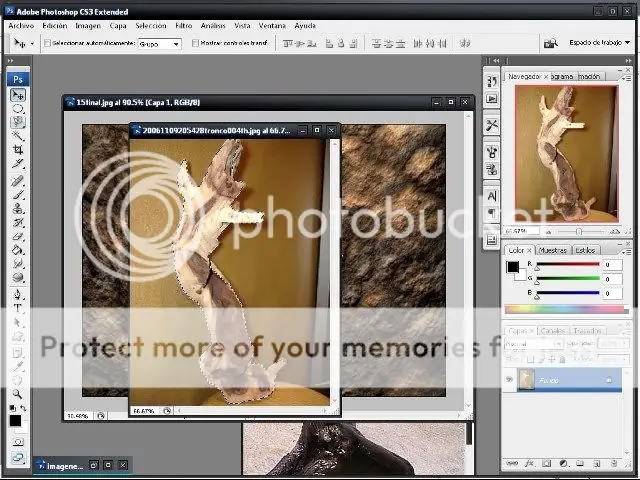Select the Fondo layer thumbnail
640x480 pixels.
(x=526, y=380)
